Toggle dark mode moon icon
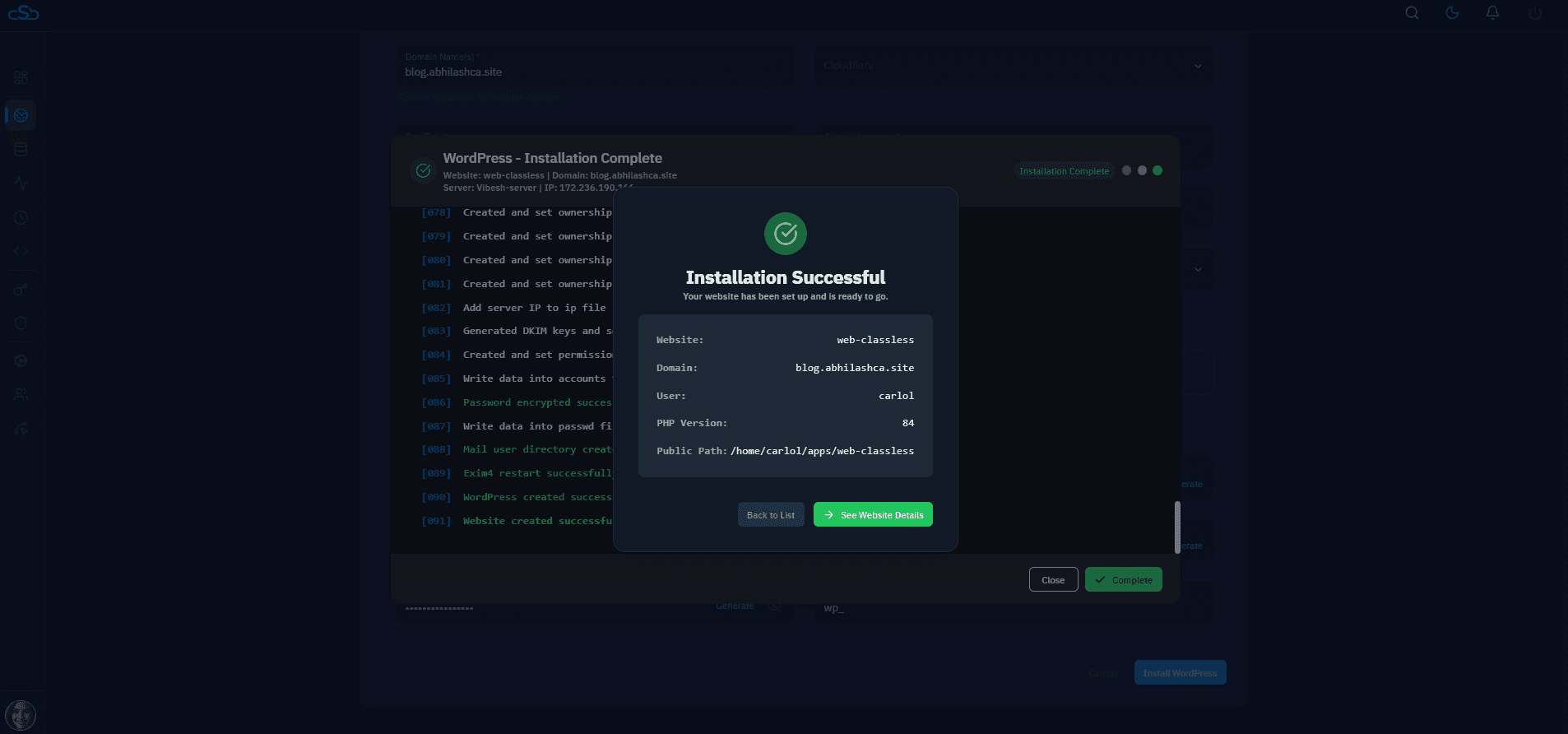This screenshot has width=1568, height=734. click(x=1452, y=13)
